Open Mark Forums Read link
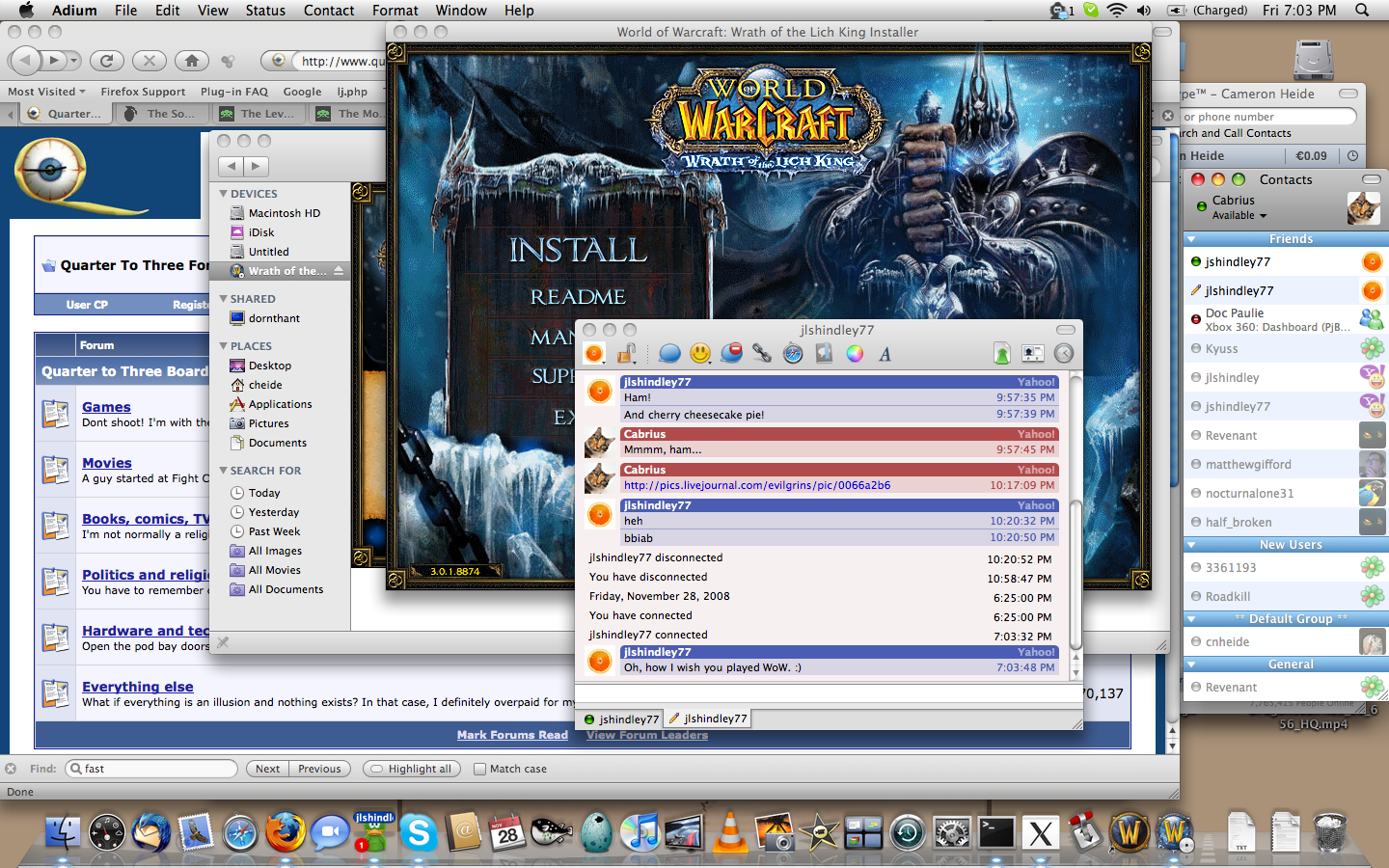Screen dimensions: 1389x868 512,735
